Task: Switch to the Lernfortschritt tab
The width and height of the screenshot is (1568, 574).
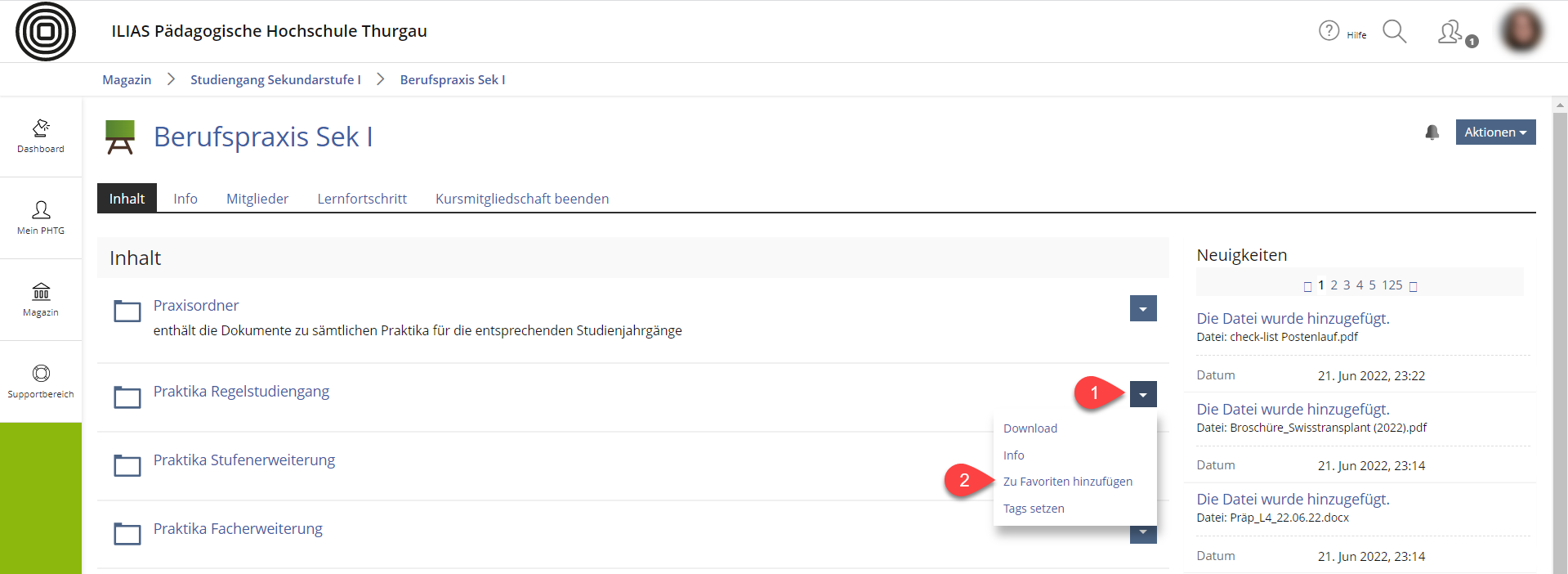Action: click(362, 199)
